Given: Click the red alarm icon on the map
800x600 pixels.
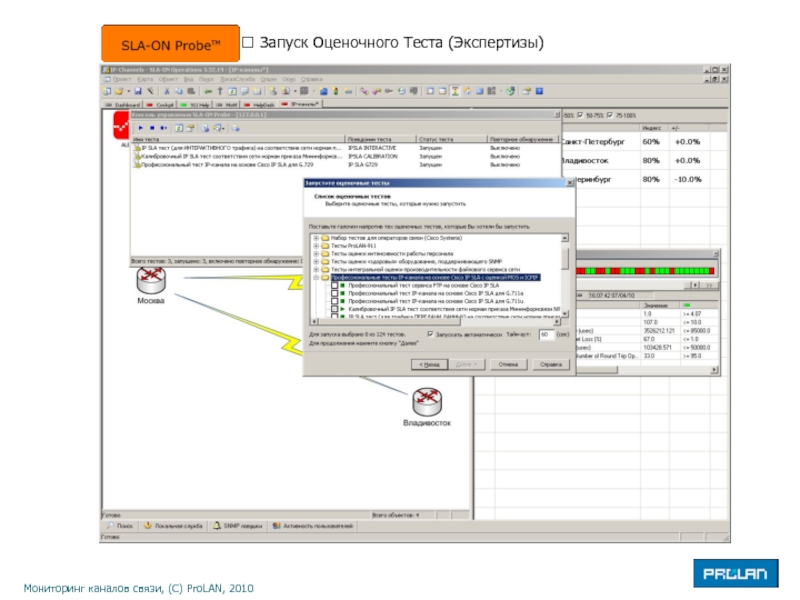Looking at the screenshot, I should coord(121,124).
